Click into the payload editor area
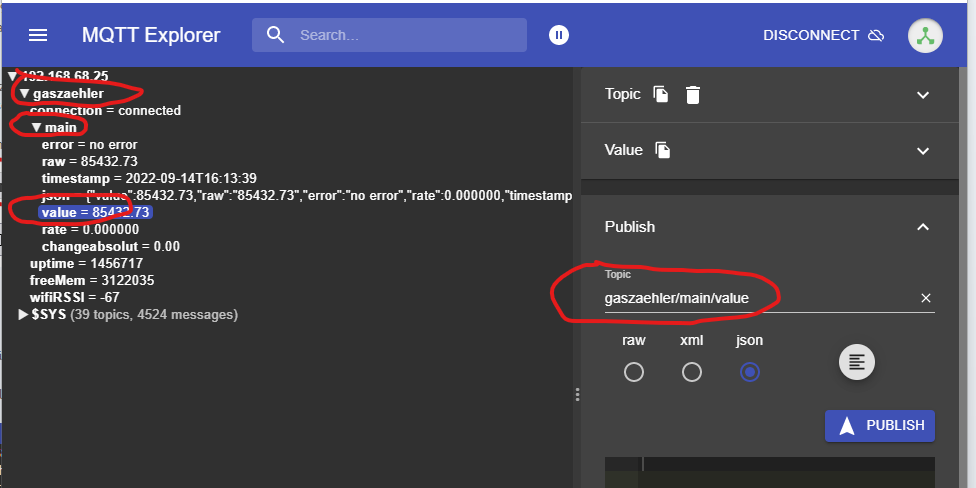 point(769,472)
